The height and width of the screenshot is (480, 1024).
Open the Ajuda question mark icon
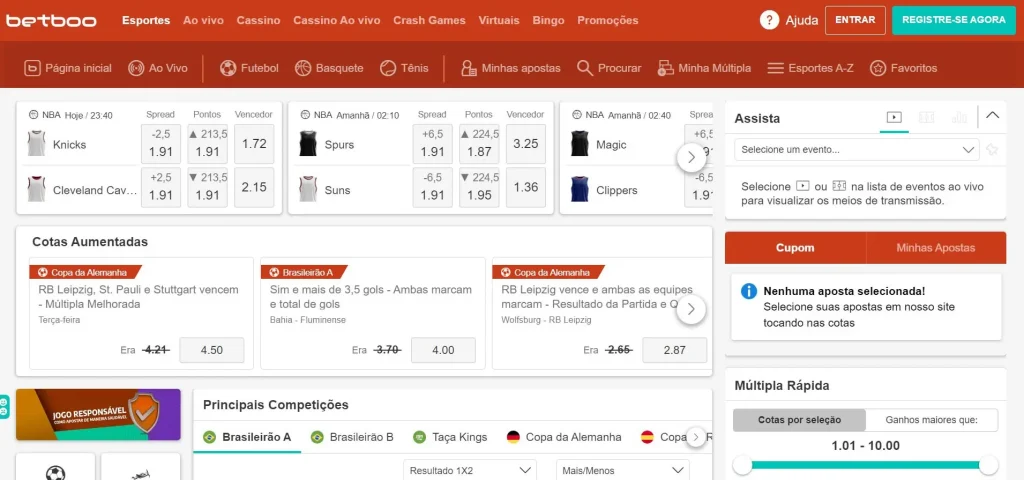[769, 20]
